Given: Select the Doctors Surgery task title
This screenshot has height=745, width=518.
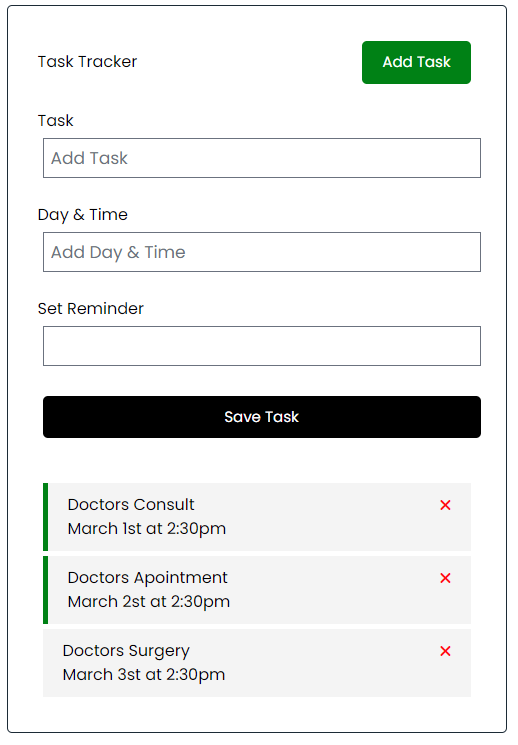Looking at the screenshot, I should [x=126, y=651].
